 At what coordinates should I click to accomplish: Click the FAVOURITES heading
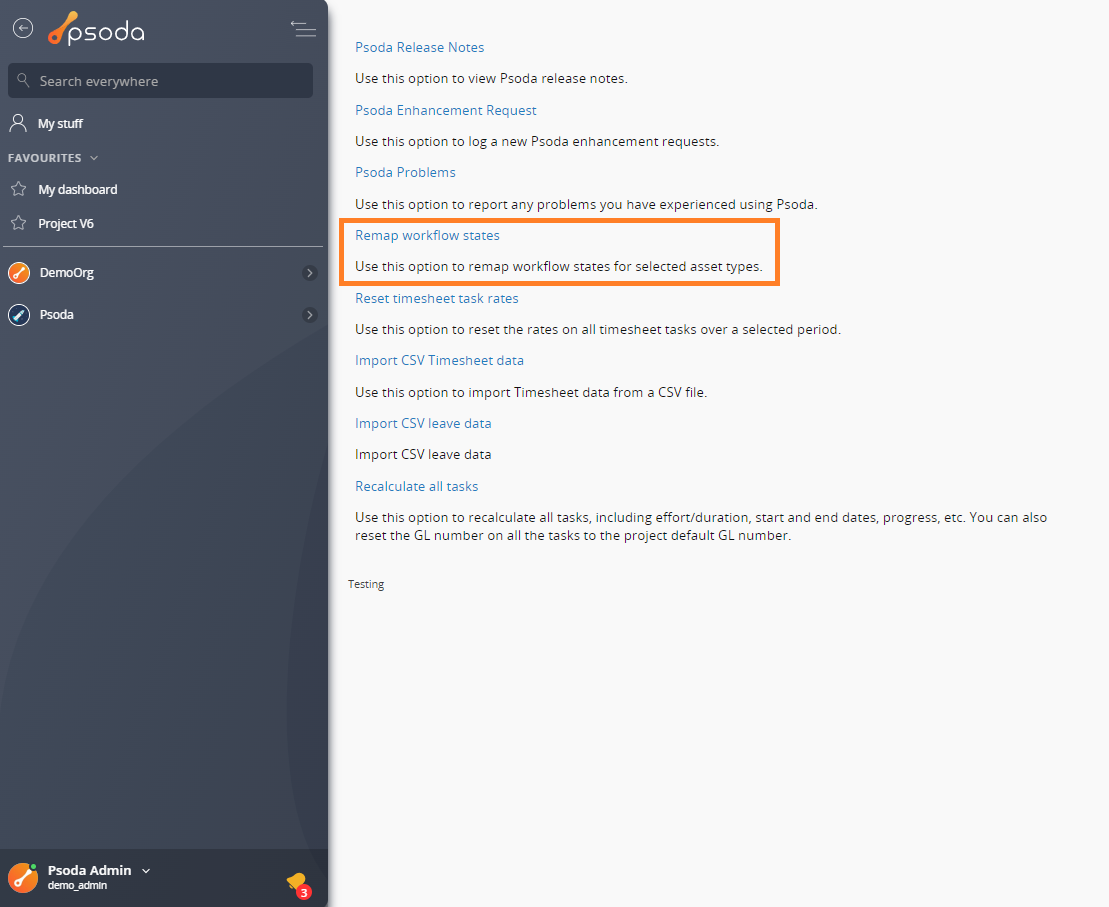click(45, 158)
